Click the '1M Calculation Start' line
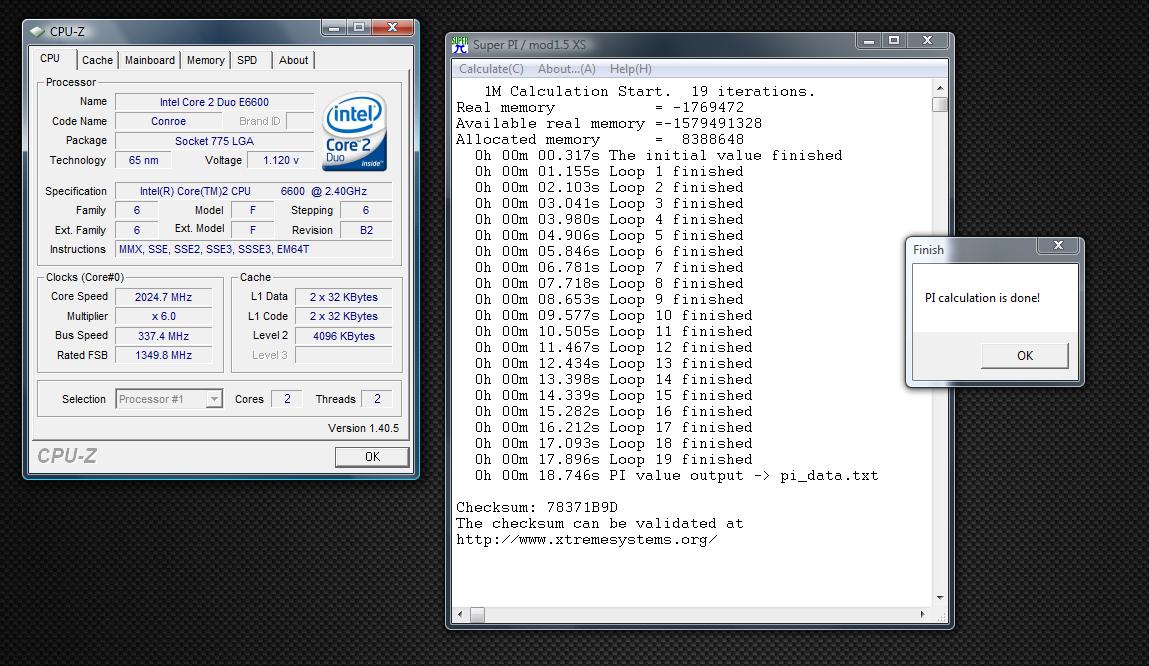Image resolution: width=1149 pixels, height=666 pixels. point(649,92)
